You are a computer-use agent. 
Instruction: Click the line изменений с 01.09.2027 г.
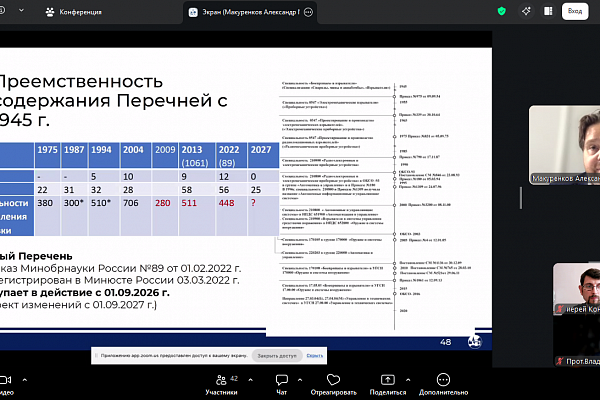click(x=78, y=305)
